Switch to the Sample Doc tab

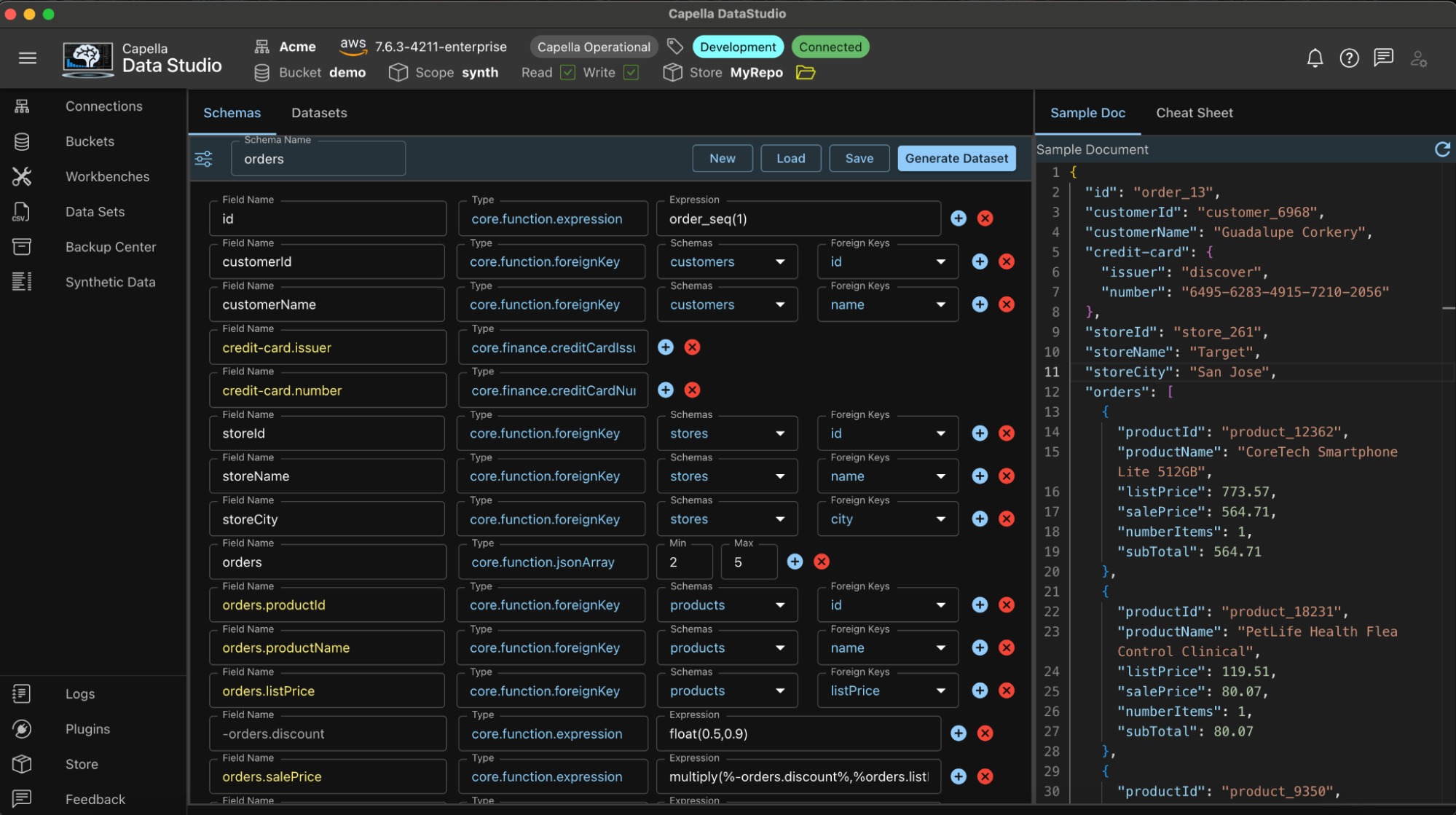1087,113
